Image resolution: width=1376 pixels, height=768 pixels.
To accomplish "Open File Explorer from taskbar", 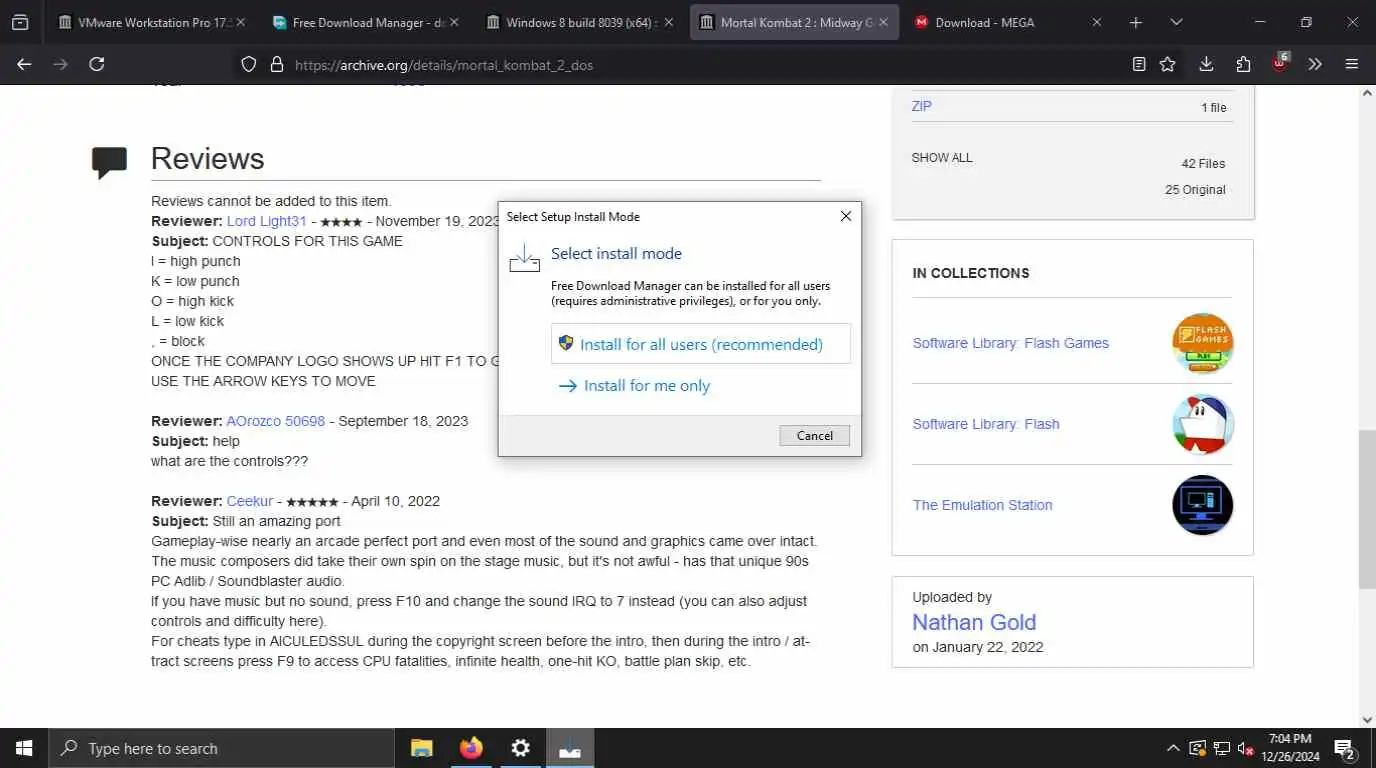I will (x=422, y=748).
